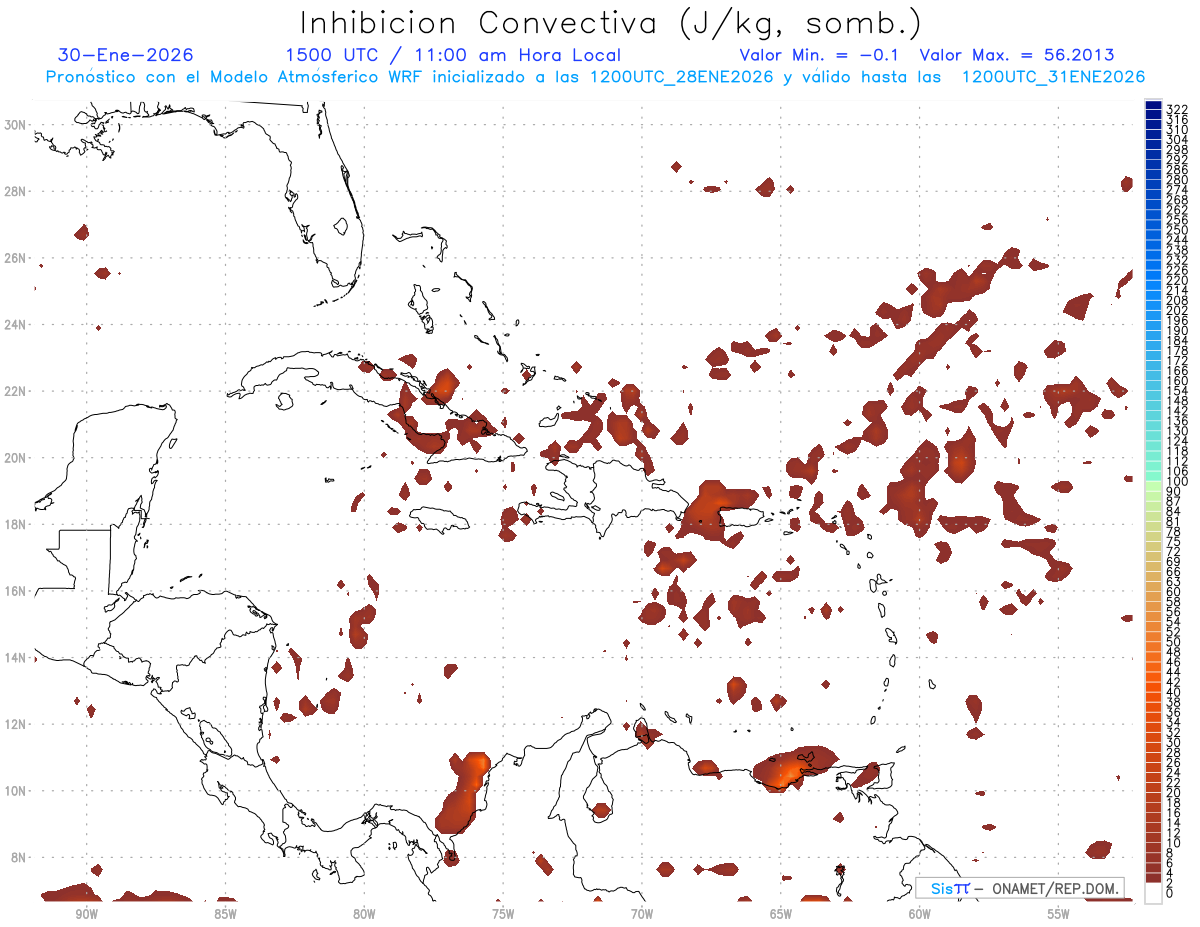Click the '22N' latitude label
1200x927 pixels.
14,390
